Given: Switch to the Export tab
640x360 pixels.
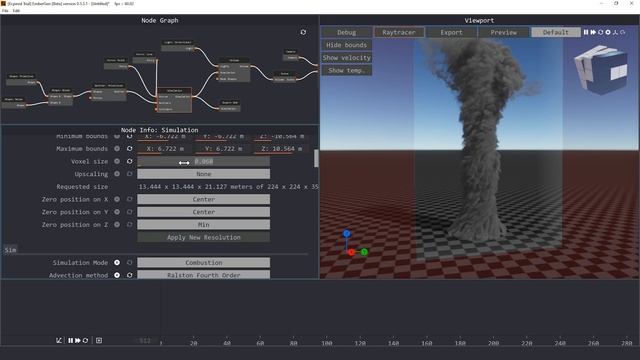Looking at the screenshot, I should coord(451,32).
